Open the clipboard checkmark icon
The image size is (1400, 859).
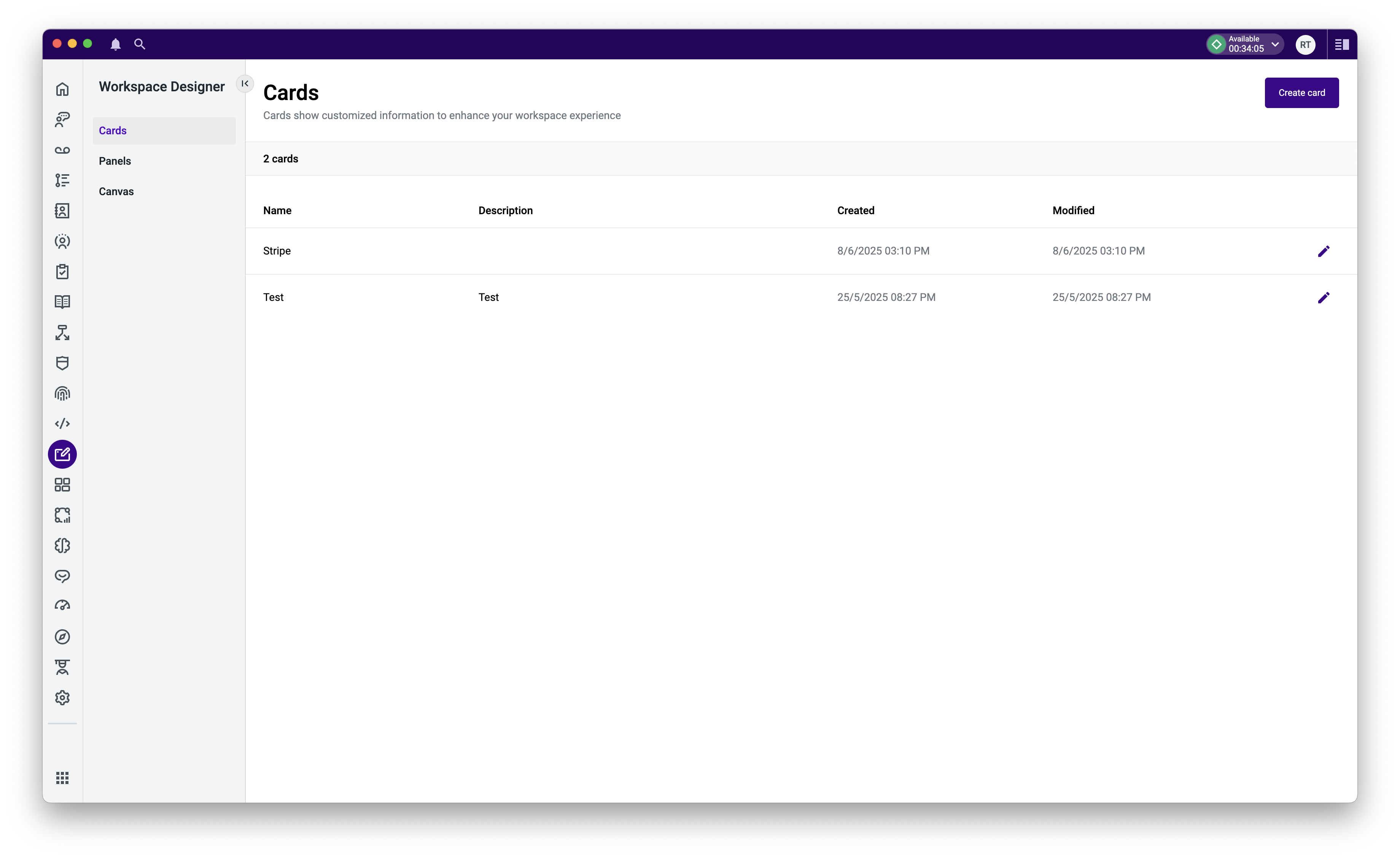(x=62, y=272)
